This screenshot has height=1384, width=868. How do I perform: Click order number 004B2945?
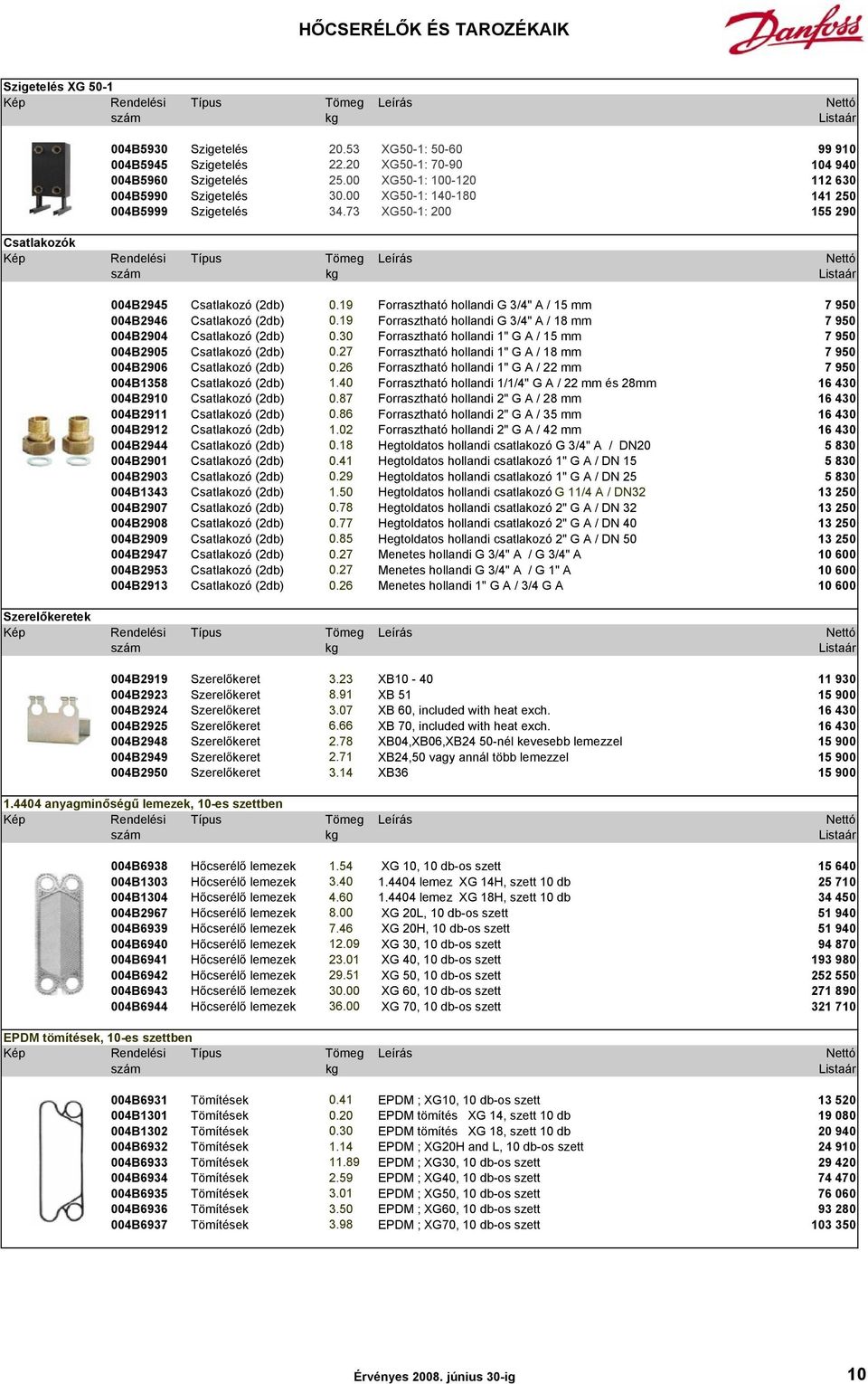[x=139, y=305]
